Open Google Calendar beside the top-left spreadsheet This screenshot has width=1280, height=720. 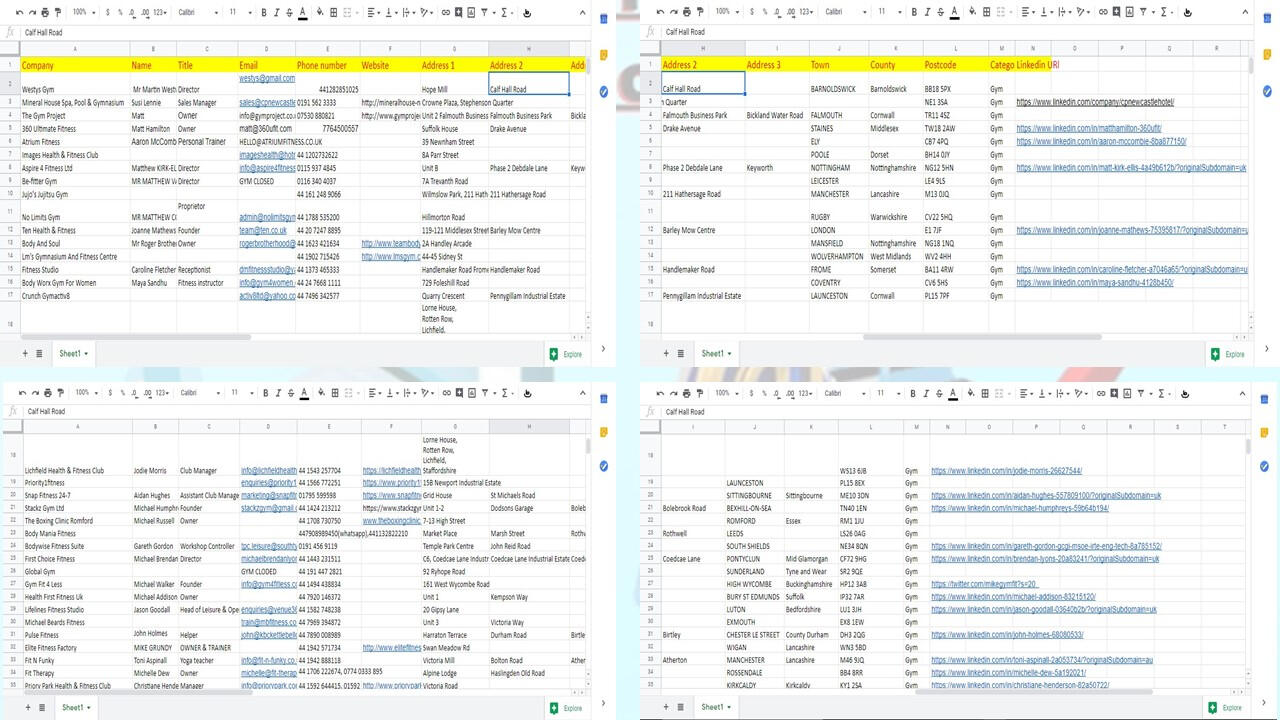[604, 19]
